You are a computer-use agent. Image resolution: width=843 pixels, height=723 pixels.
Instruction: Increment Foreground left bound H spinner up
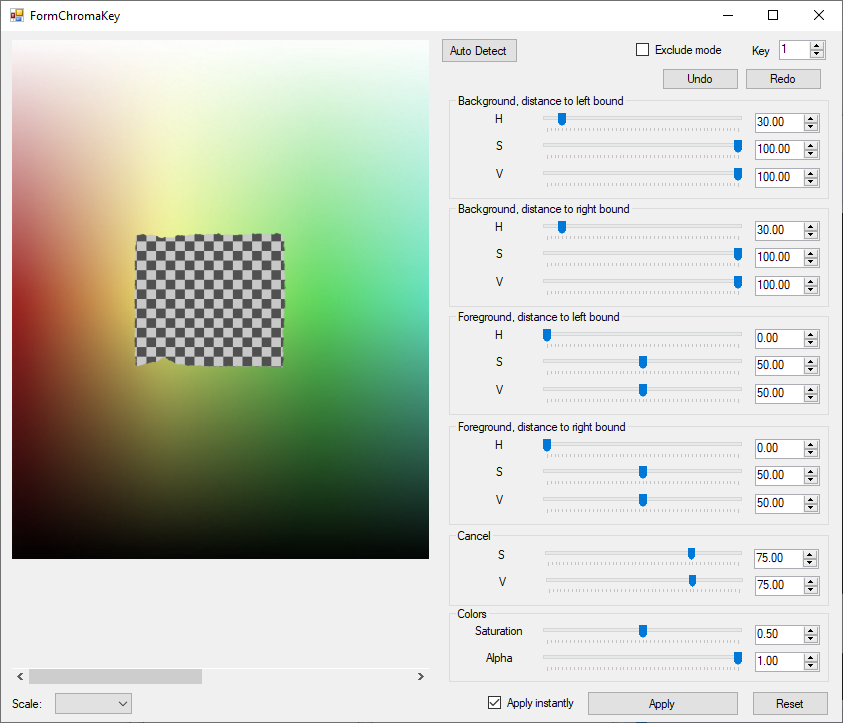coord(811,335)
